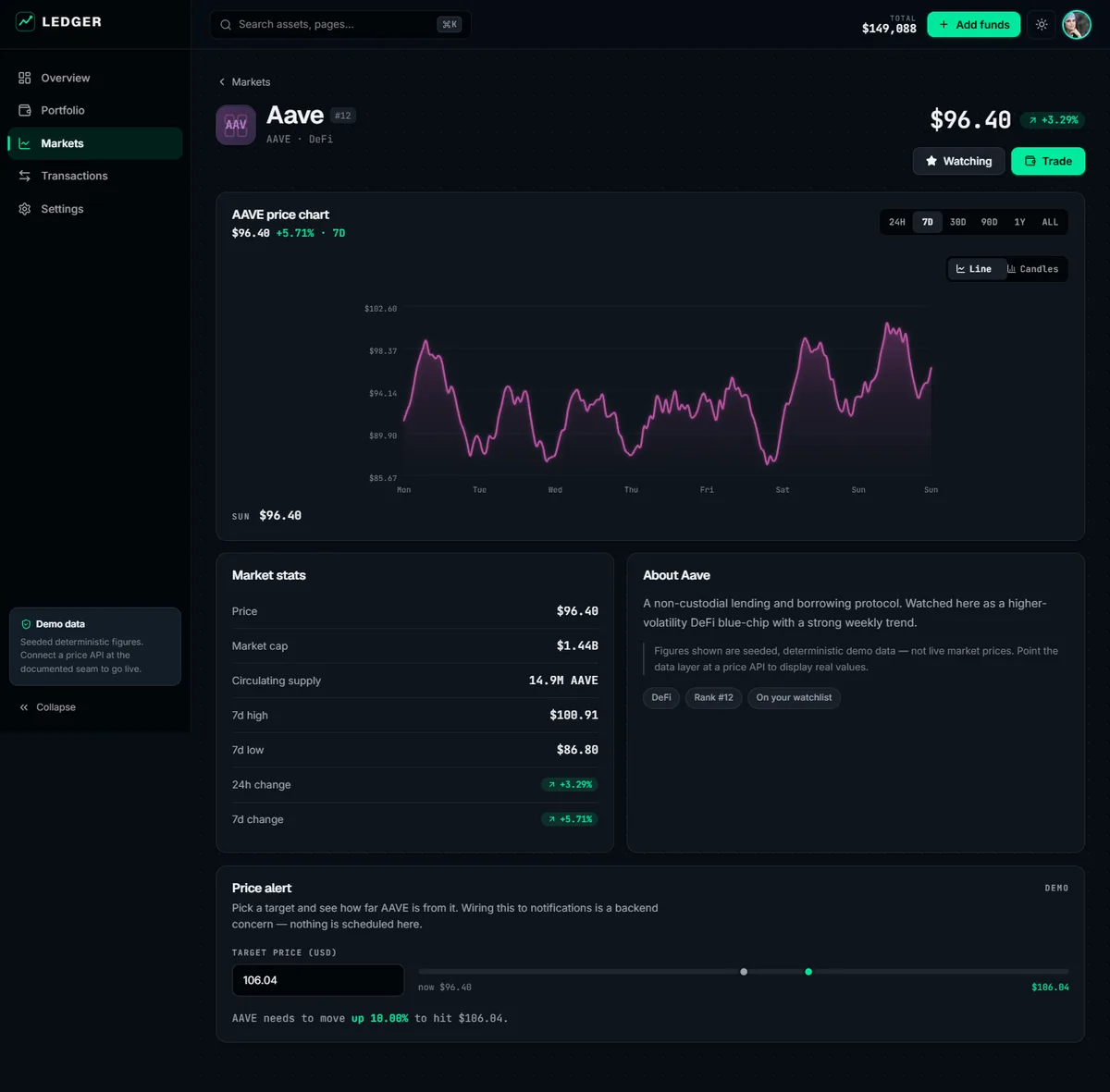Click the Ledger logo icon
The width and height of the screenshot is (1110, 1092).
25,21
